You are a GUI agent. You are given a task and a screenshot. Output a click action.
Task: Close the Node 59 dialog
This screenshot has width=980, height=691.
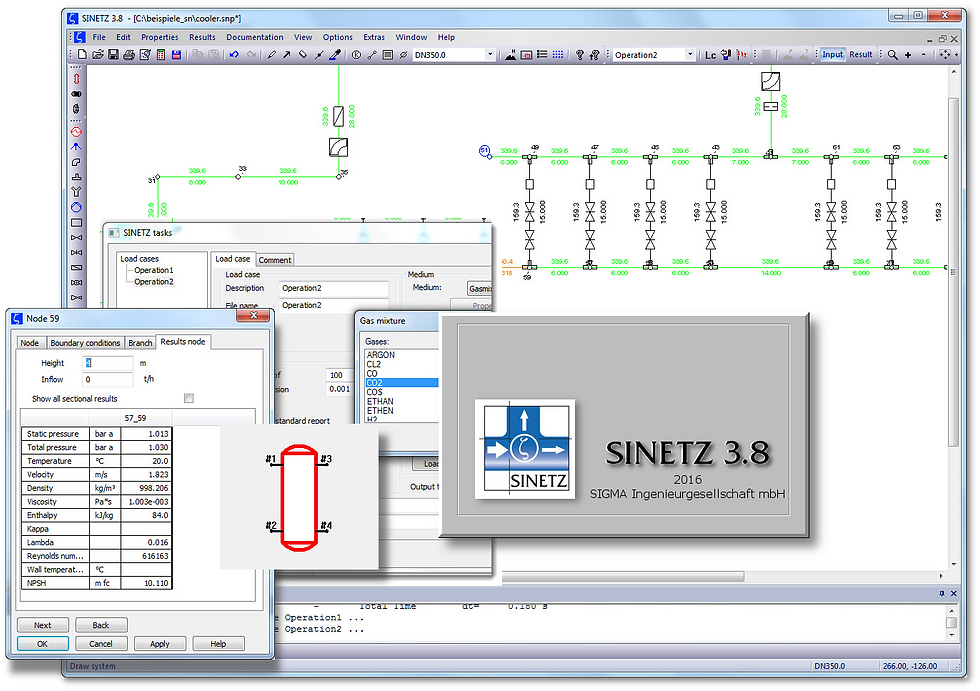[x=254, y=316]
